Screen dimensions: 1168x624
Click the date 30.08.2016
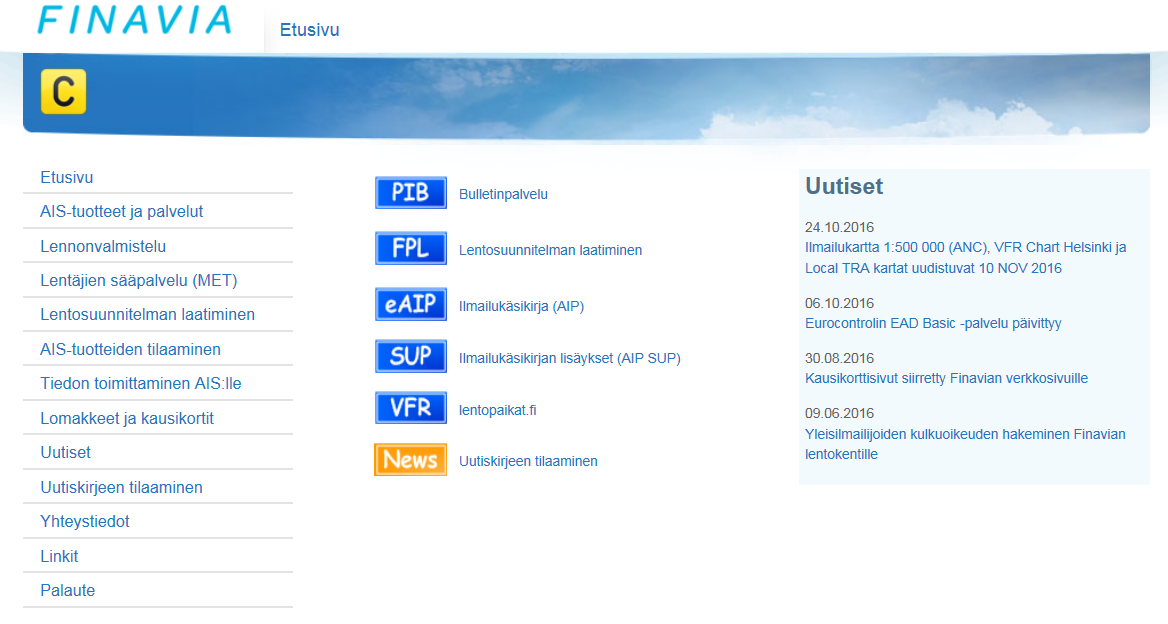click(840, 358)
